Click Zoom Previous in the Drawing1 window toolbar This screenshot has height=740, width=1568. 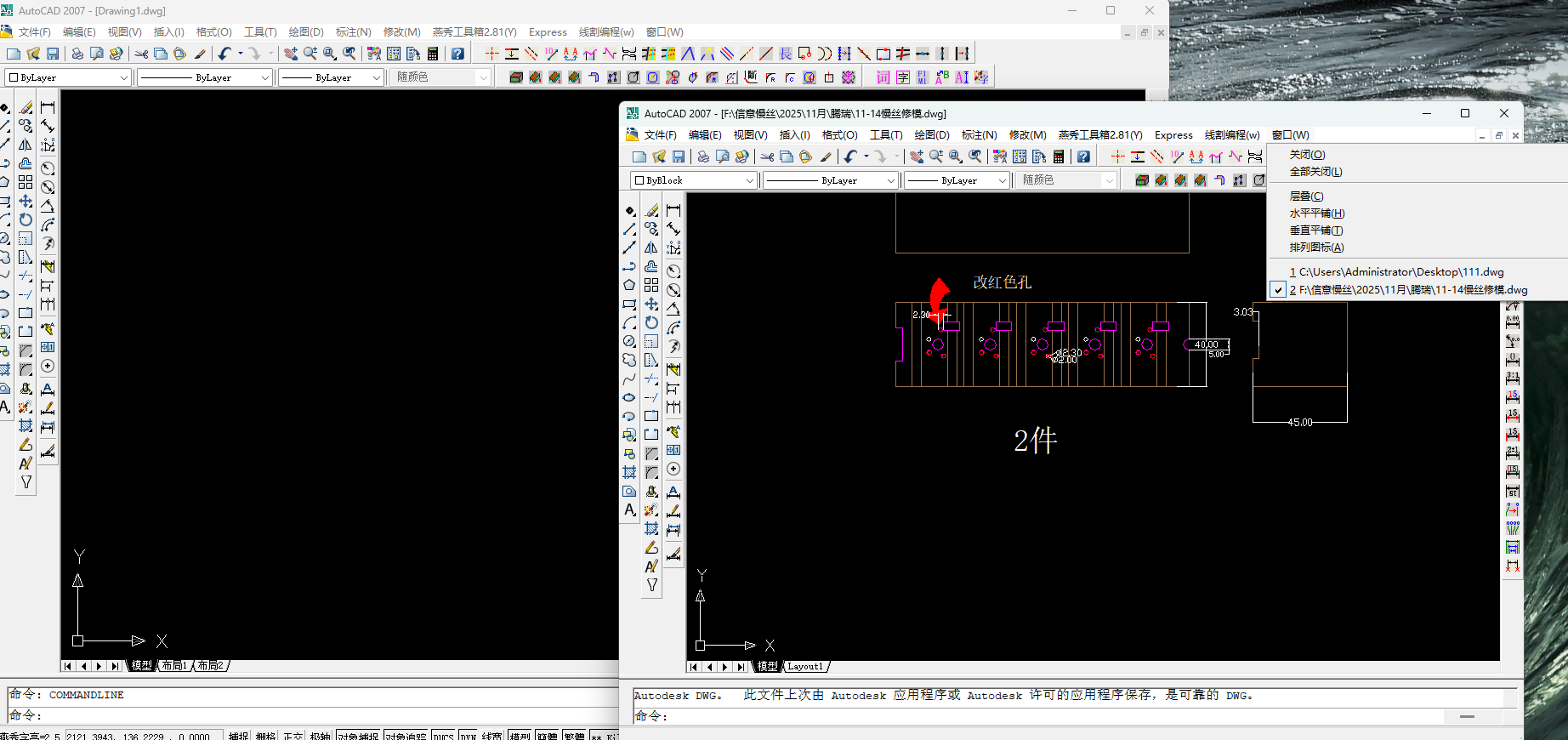349,54
